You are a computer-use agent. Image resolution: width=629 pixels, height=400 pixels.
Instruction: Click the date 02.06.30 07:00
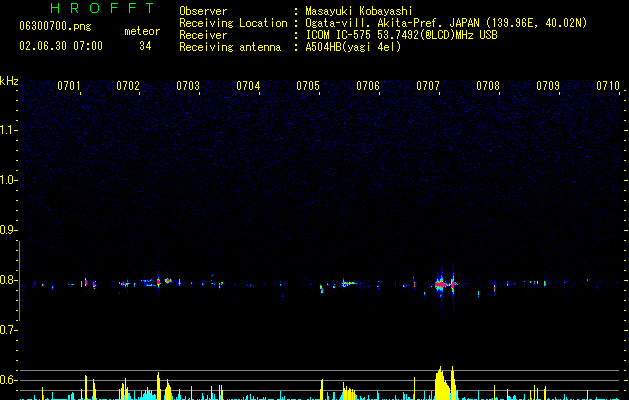(x=61, y=46)
